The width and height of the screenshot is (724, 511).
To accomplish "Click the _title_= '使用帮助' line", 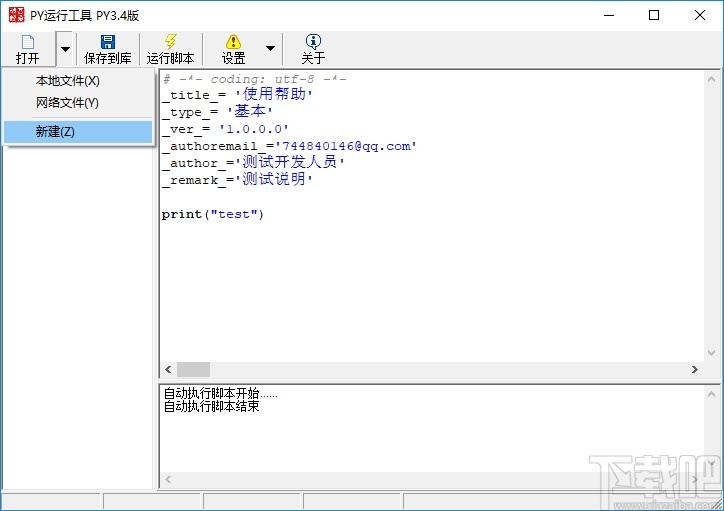I will [x=237, y=95].
